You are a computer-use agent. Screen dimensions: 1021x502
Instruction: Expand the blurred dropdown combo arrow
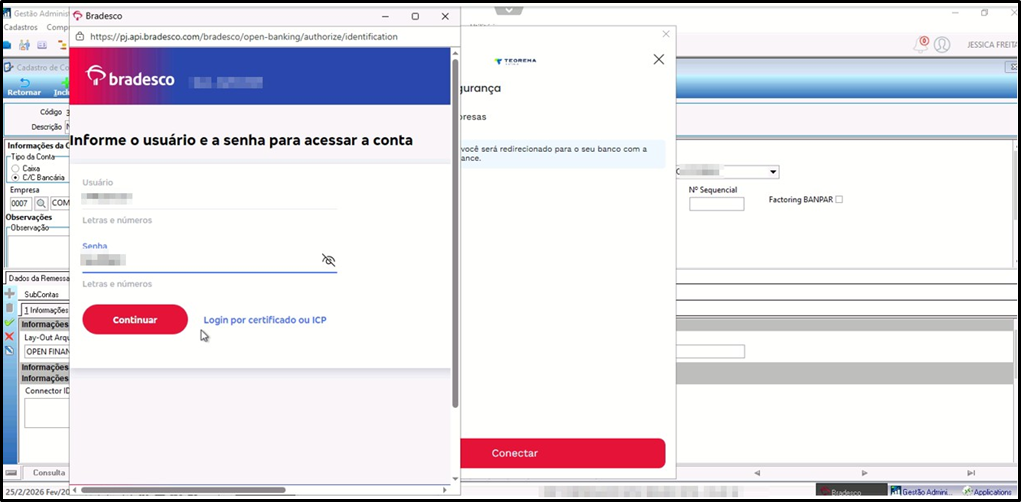point(773,172)
